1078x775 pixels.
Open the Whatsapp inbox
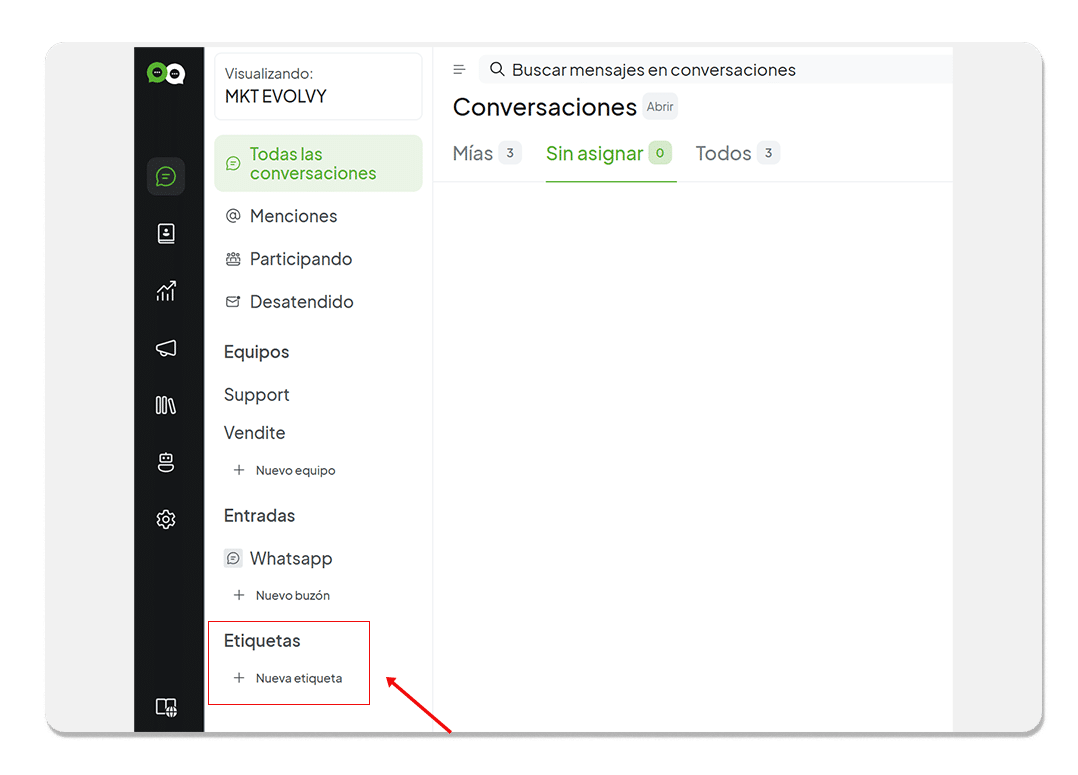[290, 559]
